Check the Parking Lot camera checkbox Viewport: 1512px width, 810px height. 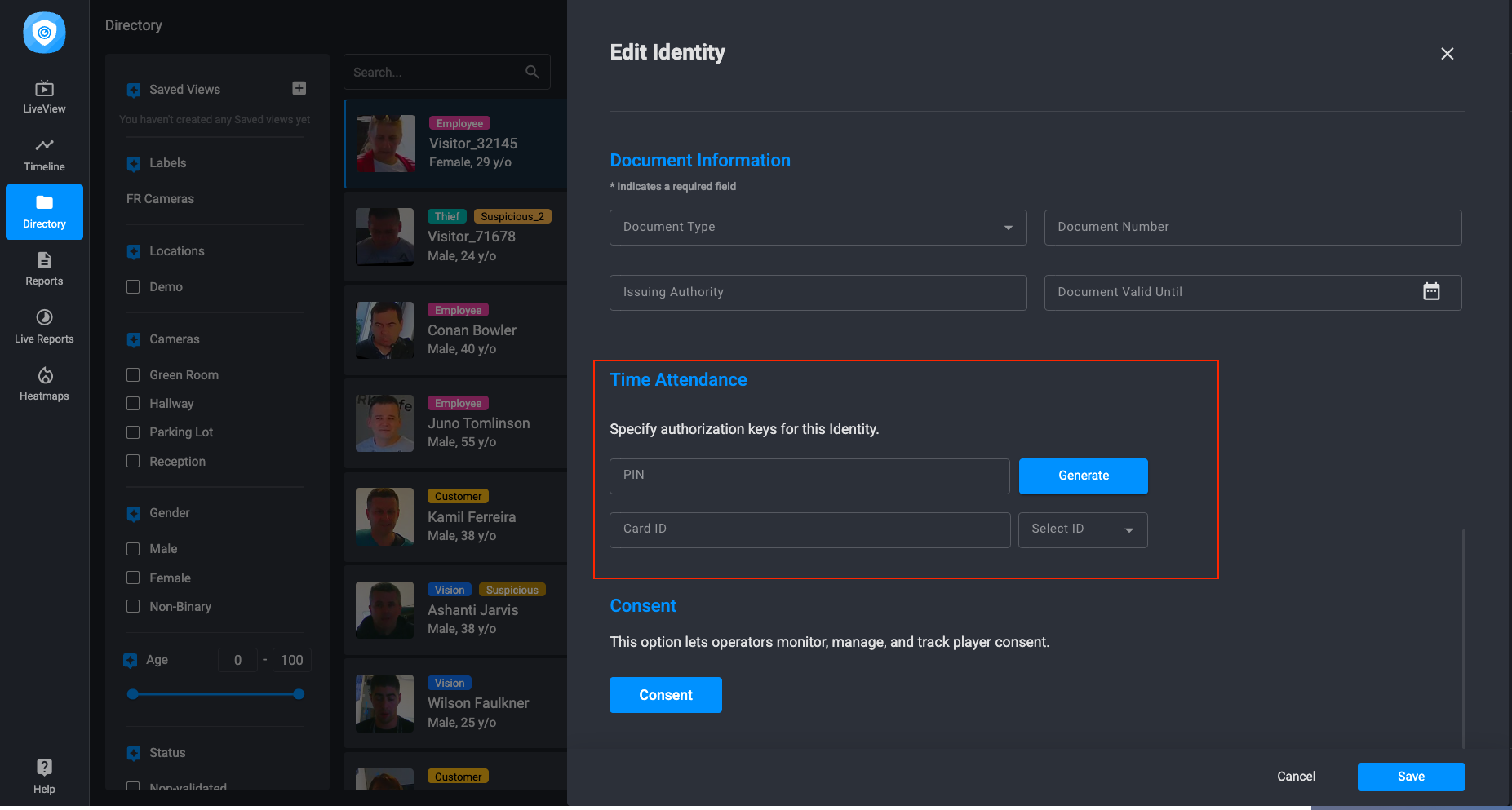point(133,432)
